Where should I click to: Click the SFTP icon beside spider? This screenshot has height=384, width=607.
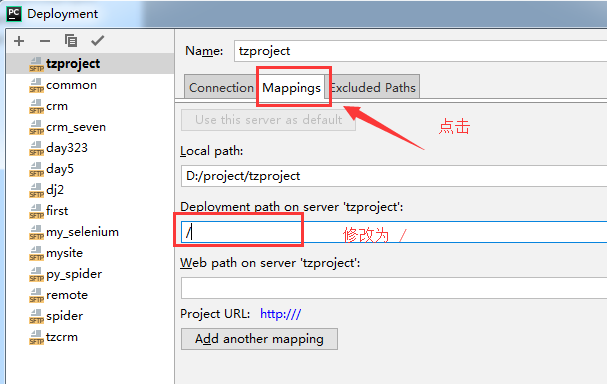pyautogui.click(x=36, y=316)
